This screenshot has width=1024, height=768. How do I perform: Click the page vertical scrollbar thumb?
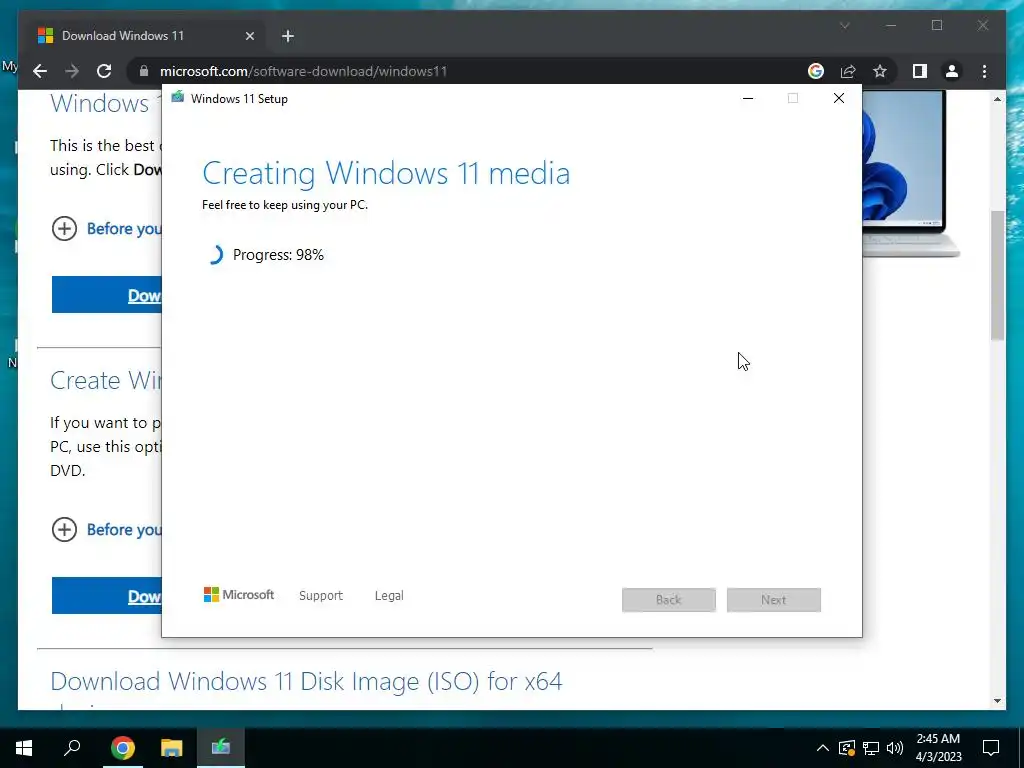(997, 274)
